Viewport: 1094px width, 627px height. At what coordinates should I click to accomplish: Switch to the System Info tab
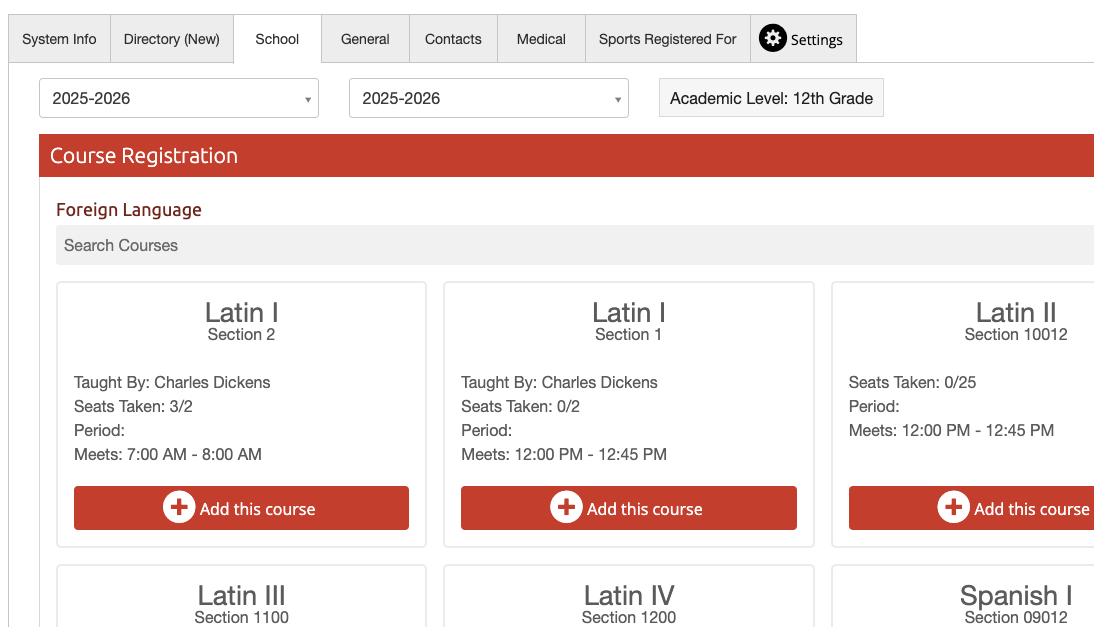point(59,39)
